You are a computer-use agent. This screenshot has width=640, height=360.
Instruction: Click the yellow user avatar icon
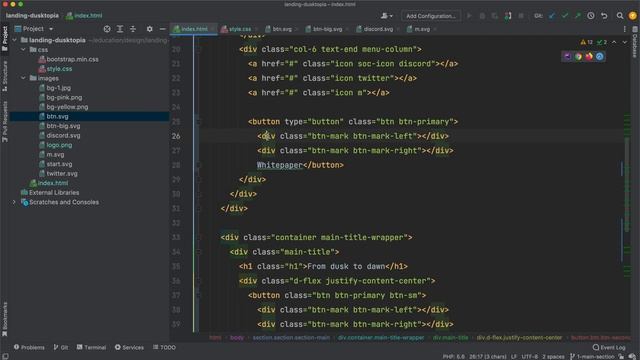click(x=633, y=16)
